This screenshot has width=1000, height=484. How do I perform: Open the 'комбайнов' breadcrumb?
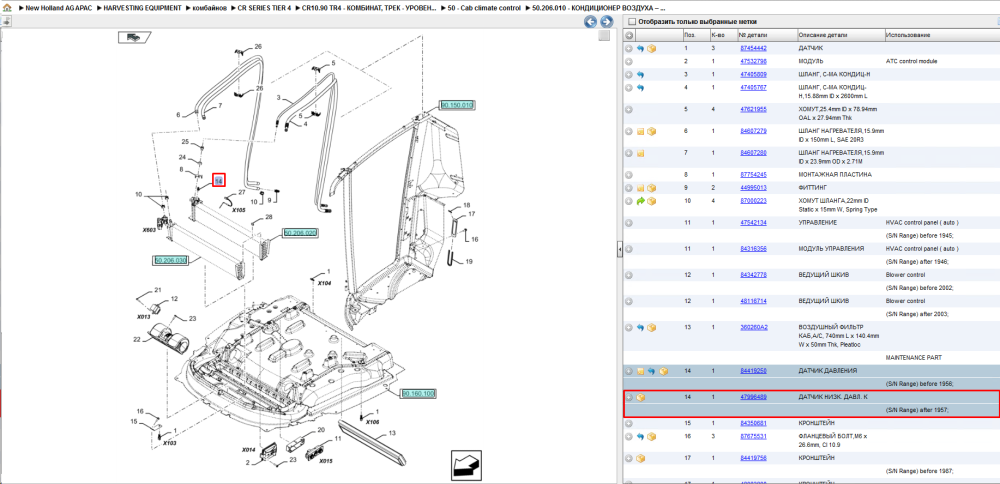tap(209, 8)
